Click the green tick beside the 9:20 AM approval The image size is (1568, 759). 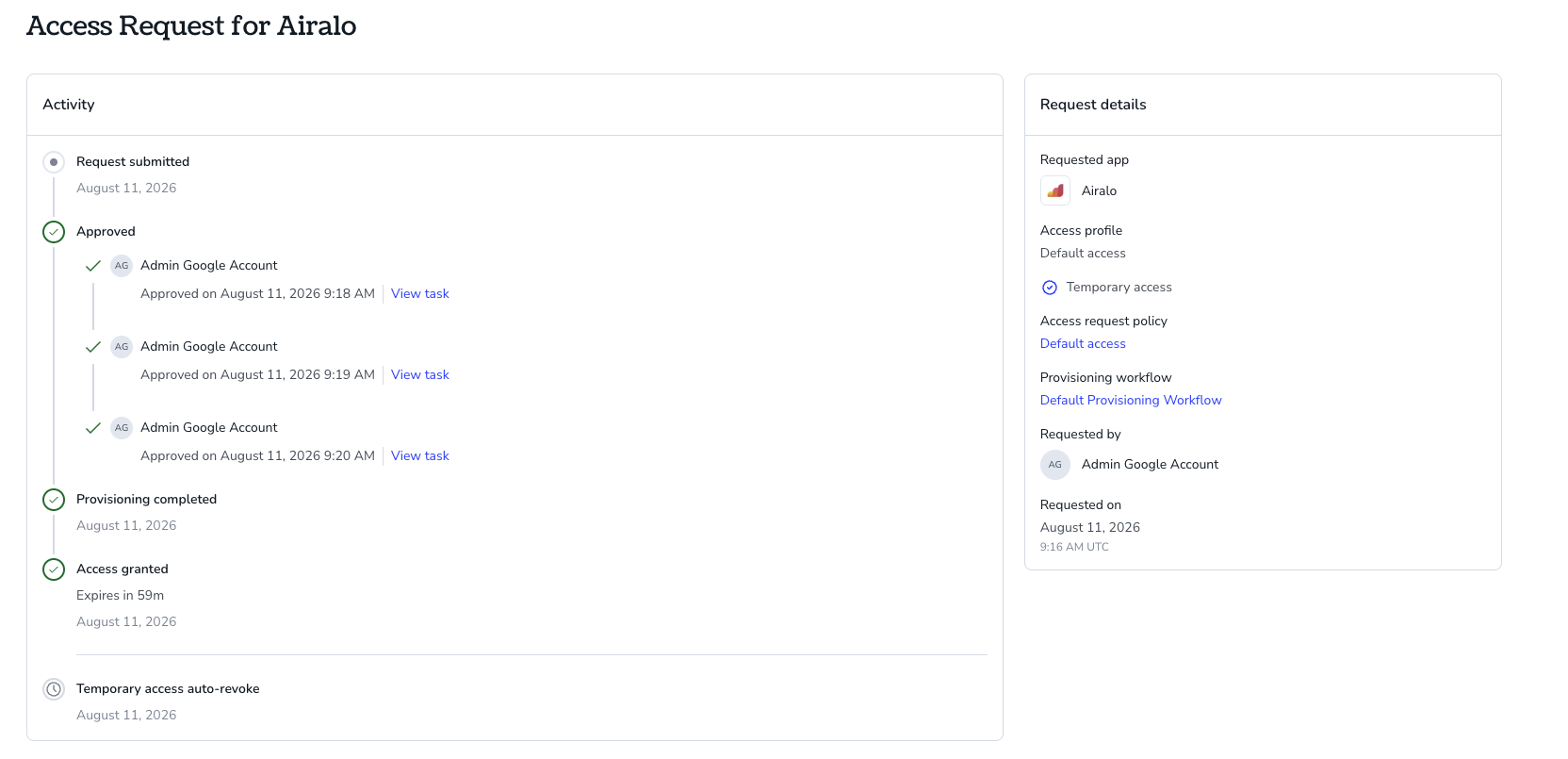93,428
